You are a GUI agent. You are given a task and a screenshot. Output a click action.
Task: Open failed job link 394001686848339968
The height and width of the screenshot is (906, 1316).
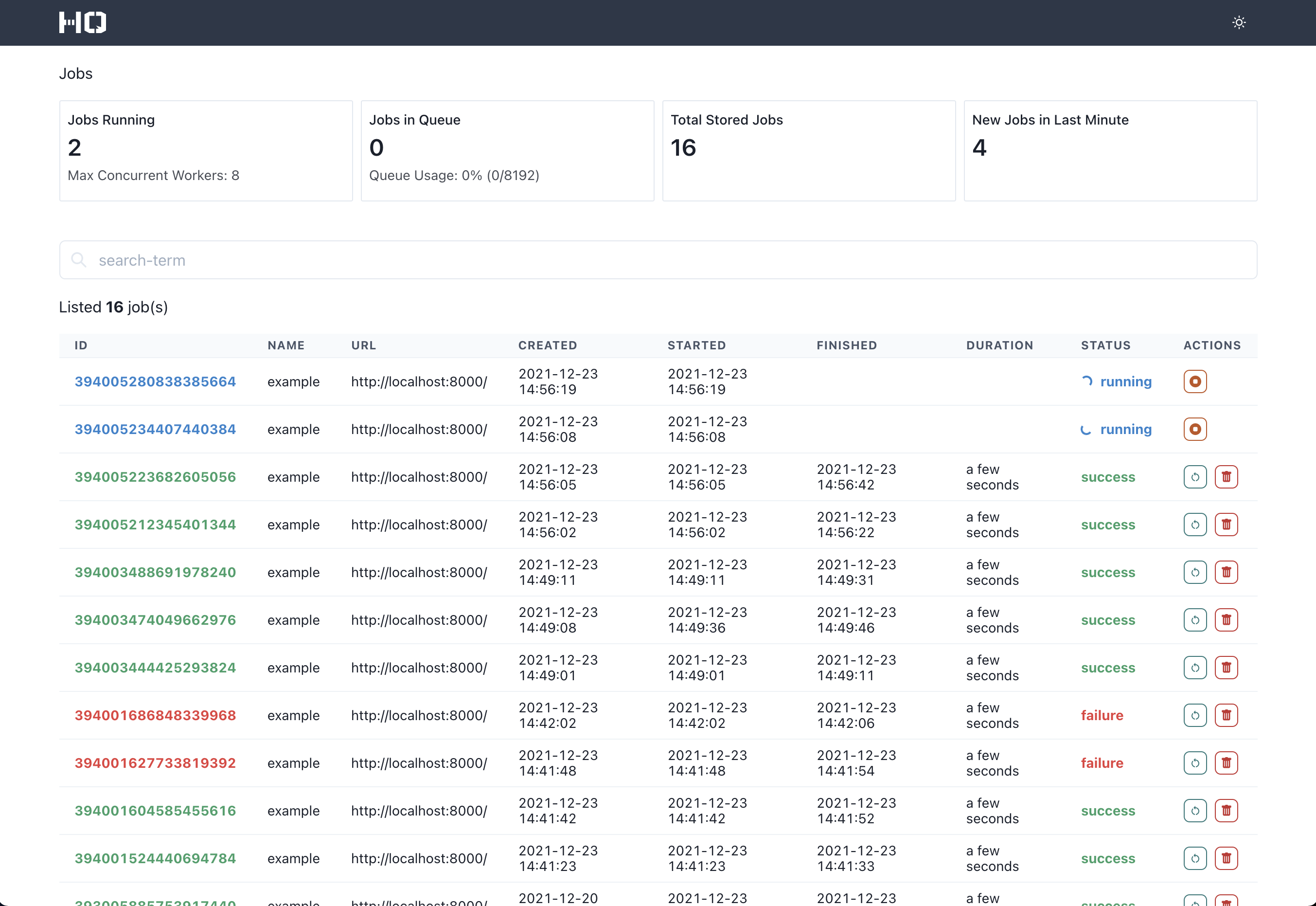(x=155, y=715)
